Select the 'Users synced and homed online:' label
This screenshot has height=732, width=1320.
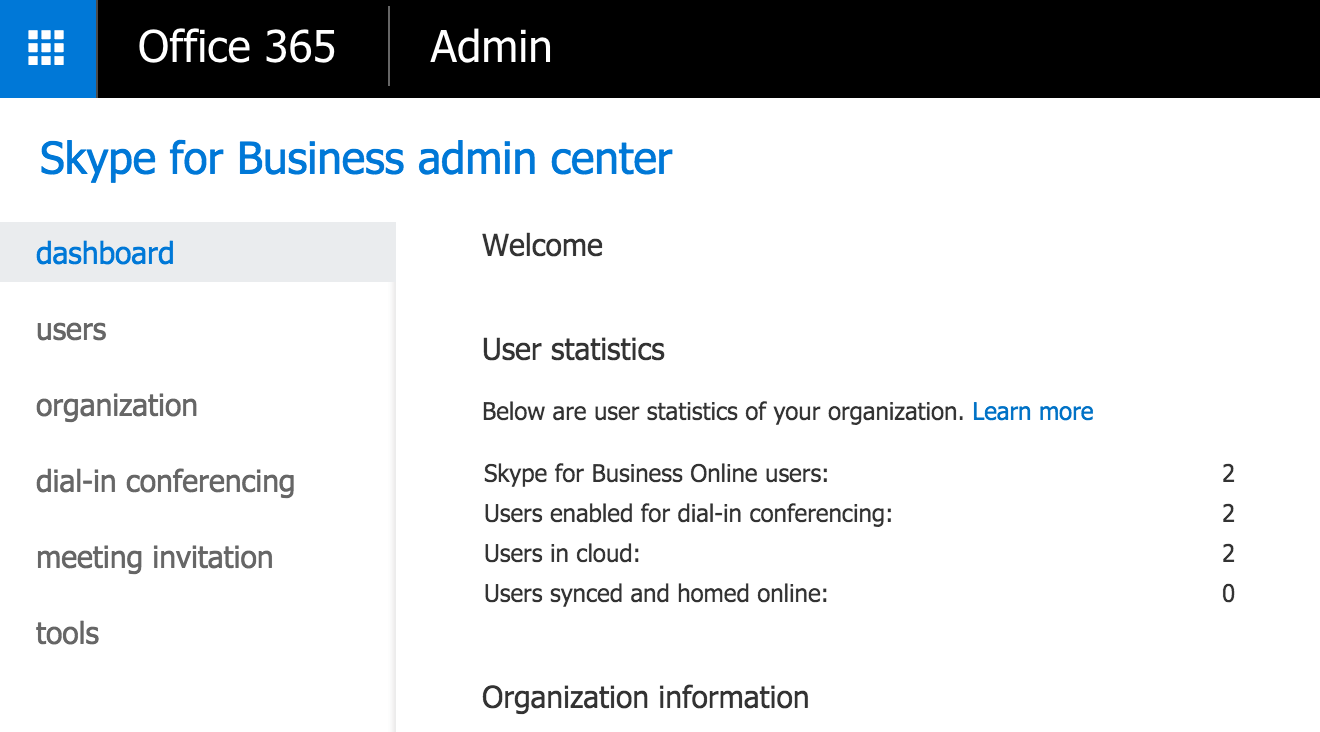(x=656, y=594)
